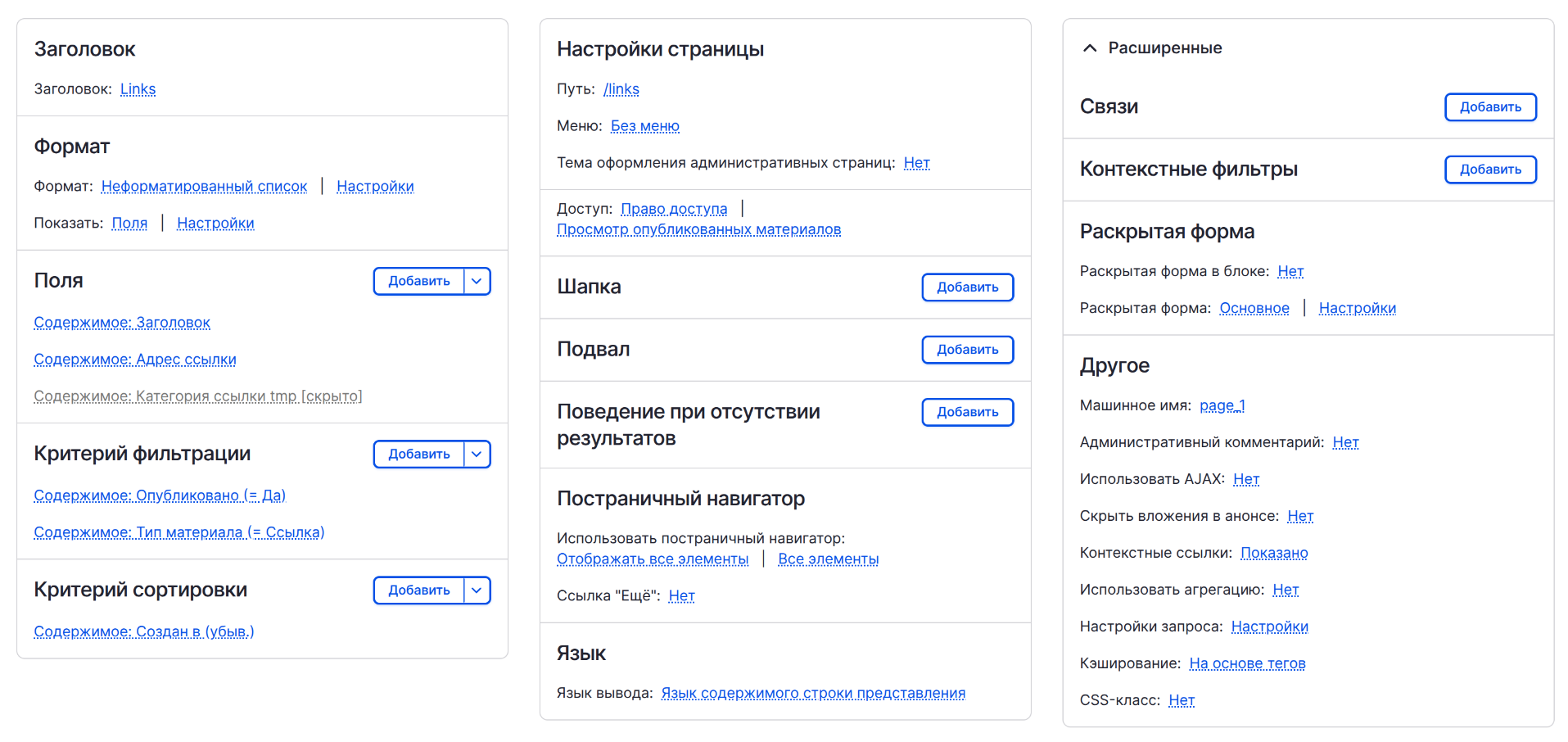Add a Контекстные фильтры item
1568x742 pixels.
pos(1489,170)
